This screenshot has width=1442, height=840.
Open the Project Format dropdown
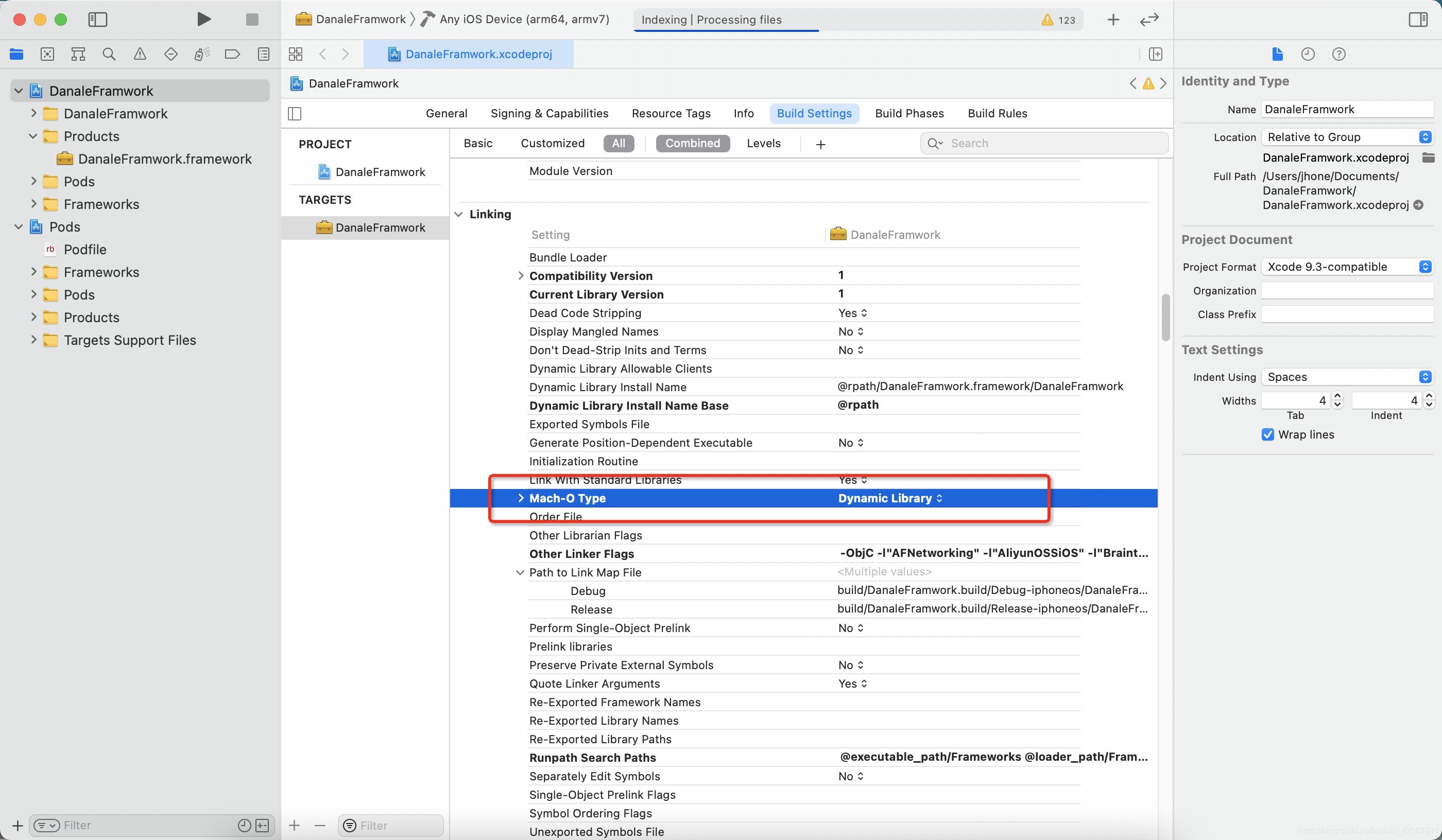(1347, 267)
